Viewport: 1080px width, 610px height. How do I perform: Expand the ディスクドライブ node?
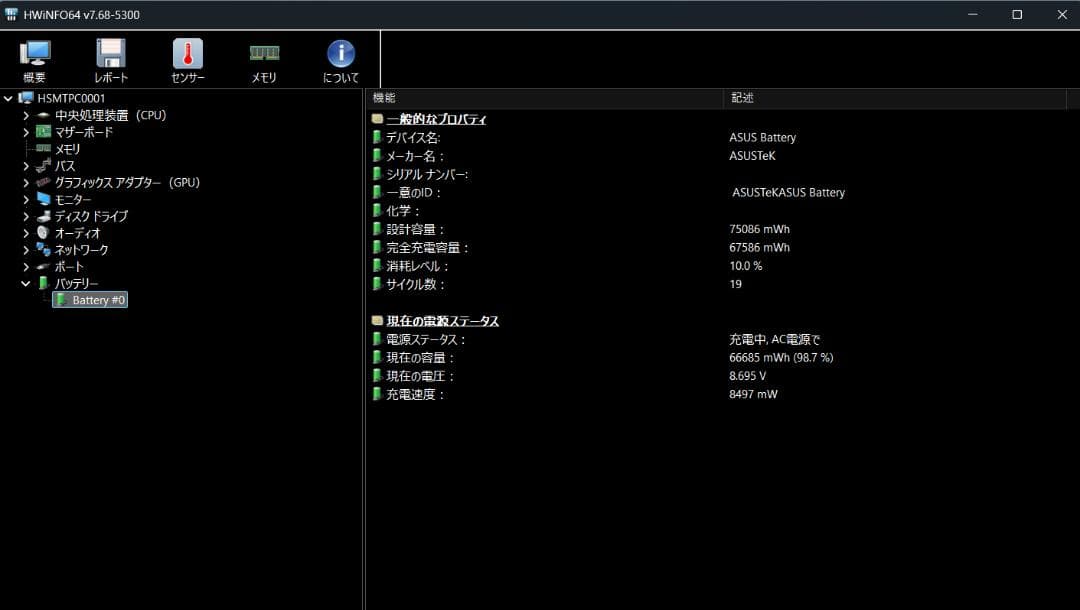(26, 216)
